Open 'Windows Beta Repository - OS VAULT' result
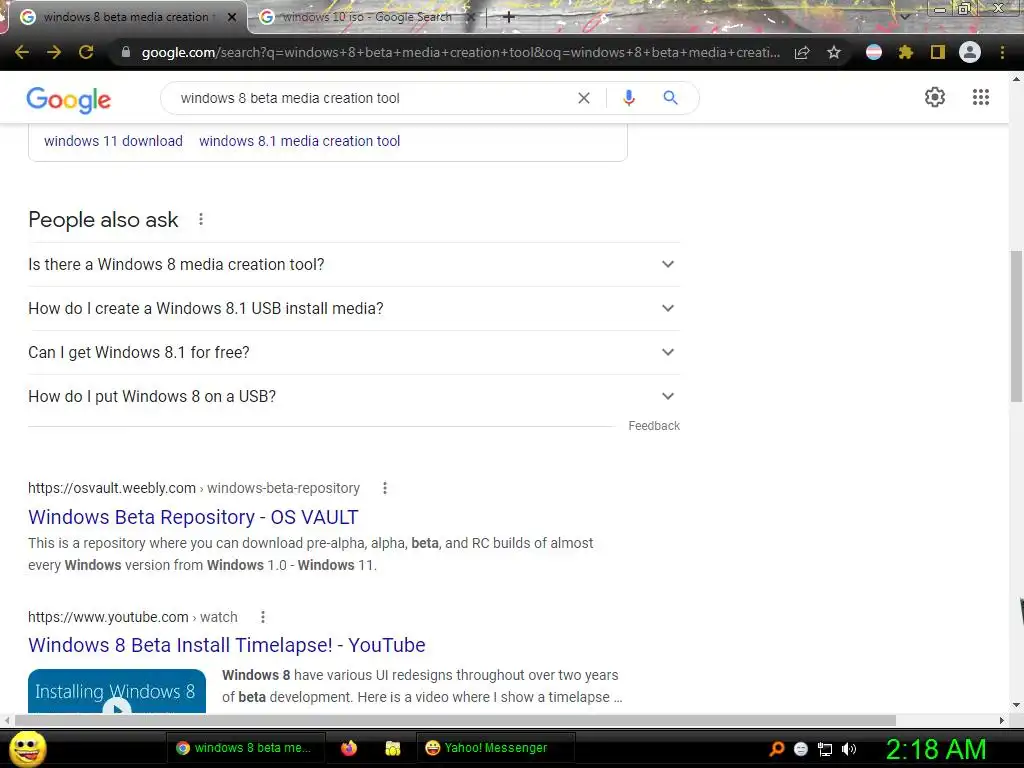Screen dimensions: 1024x768 pyautogui.click(x=193, y=517)
